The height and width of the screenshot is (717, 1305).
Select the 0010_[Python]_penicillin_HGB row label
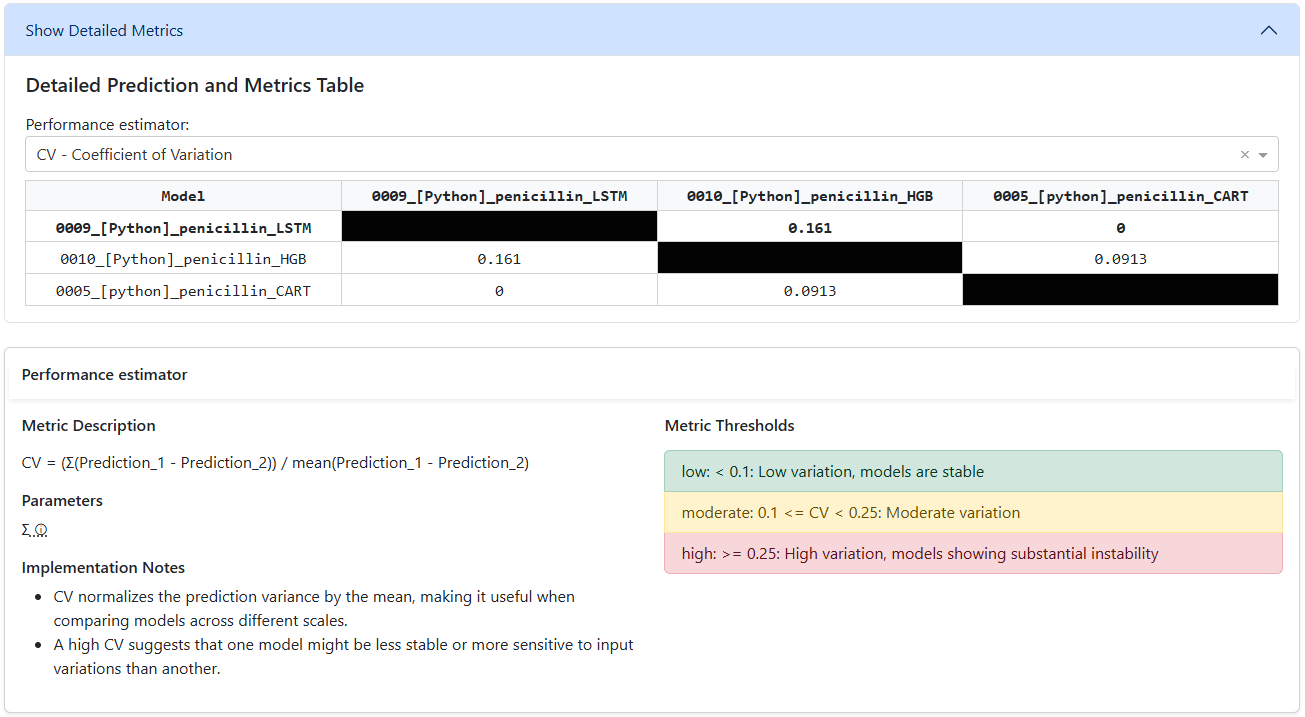pyautogui.click(x=183, y=259)
